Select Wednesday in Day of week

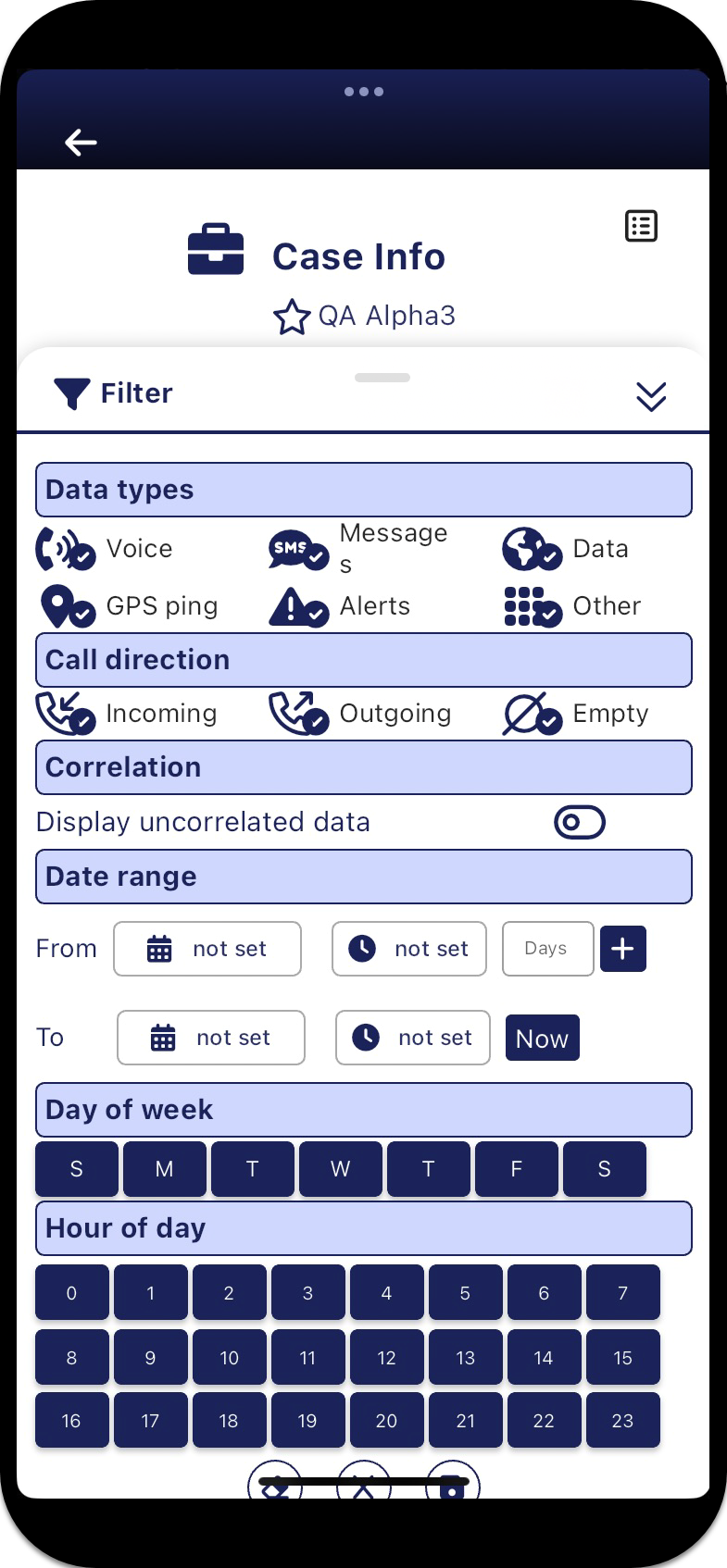coord(340,1169)
